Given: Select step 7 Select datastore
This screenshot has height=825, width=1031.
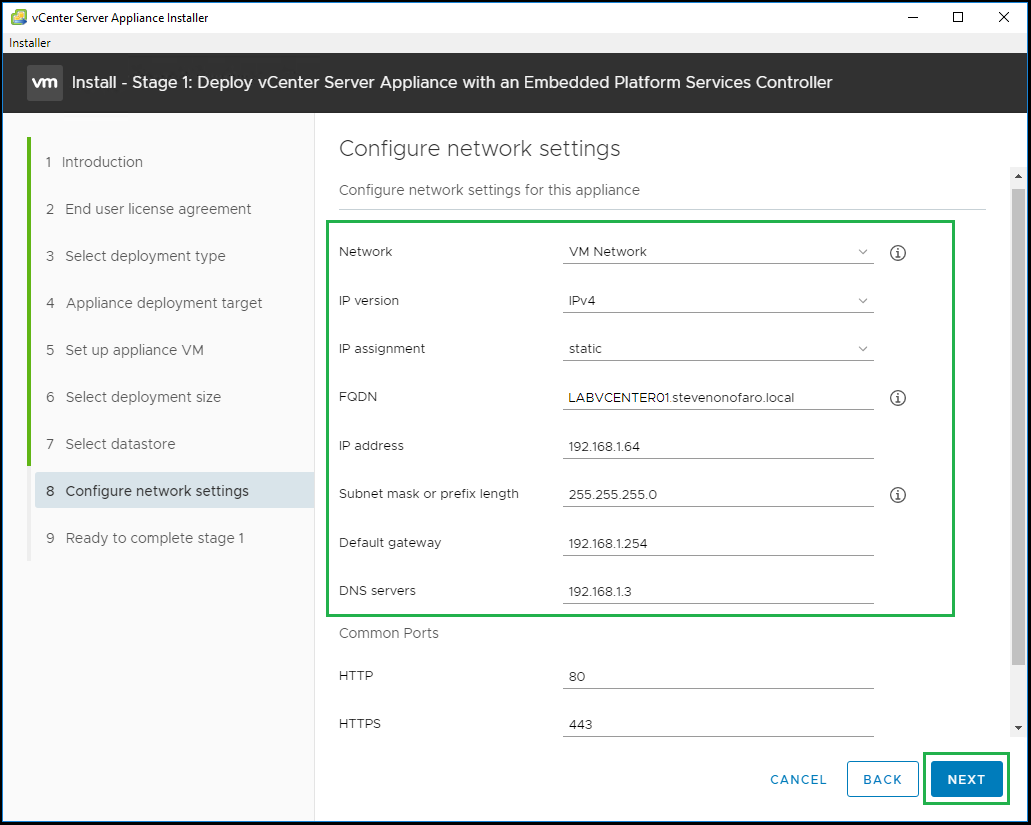Looking at the screenshot, I should coord(119,444).
